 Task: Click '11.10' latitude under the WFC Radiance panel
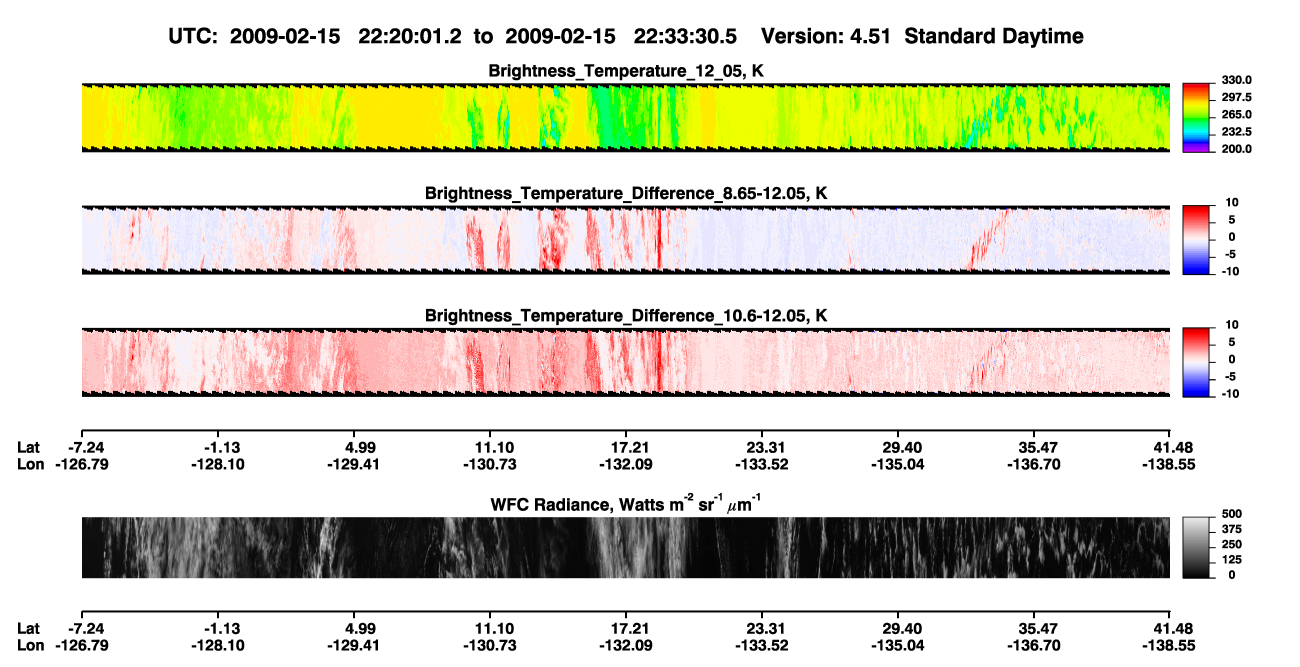coord(489,628)
